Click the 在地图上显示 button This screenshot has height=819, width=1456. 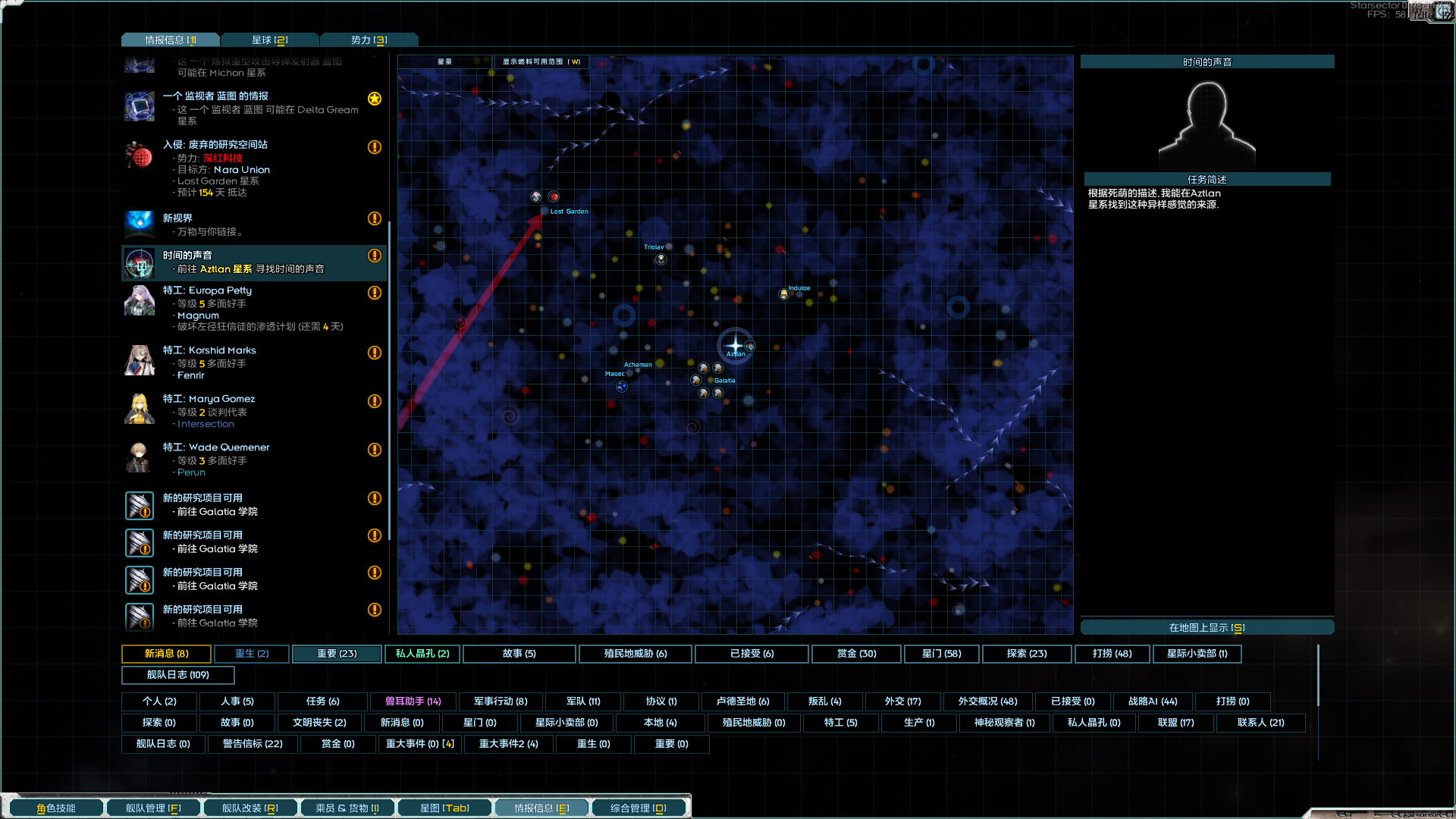click(1207, 627)
